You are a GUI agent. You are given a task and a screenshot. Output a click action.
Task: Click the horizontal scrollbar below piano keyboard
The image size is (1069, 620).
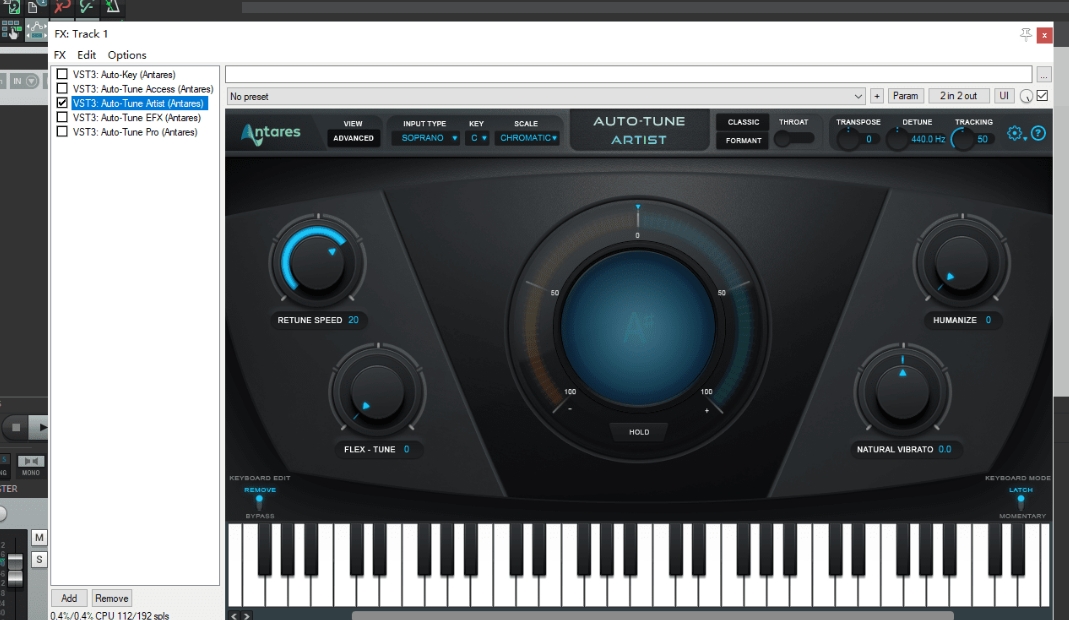pos(652,616)
